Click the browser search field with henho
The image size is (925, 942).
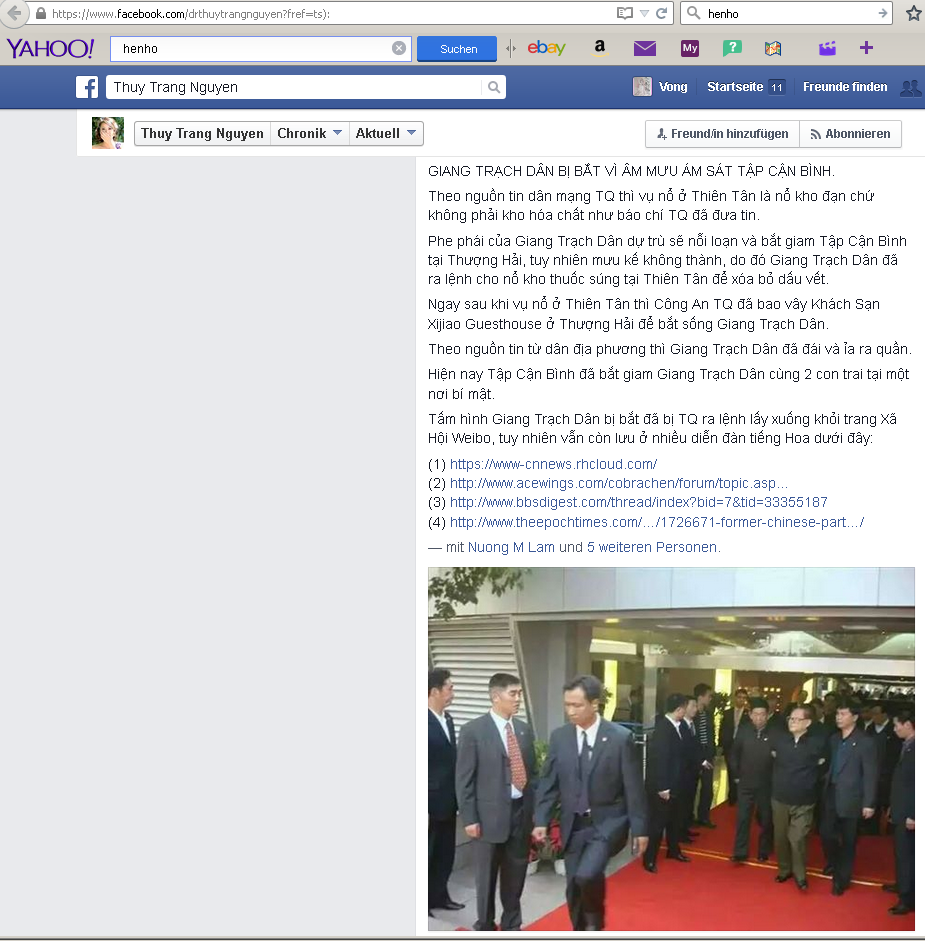788,13
